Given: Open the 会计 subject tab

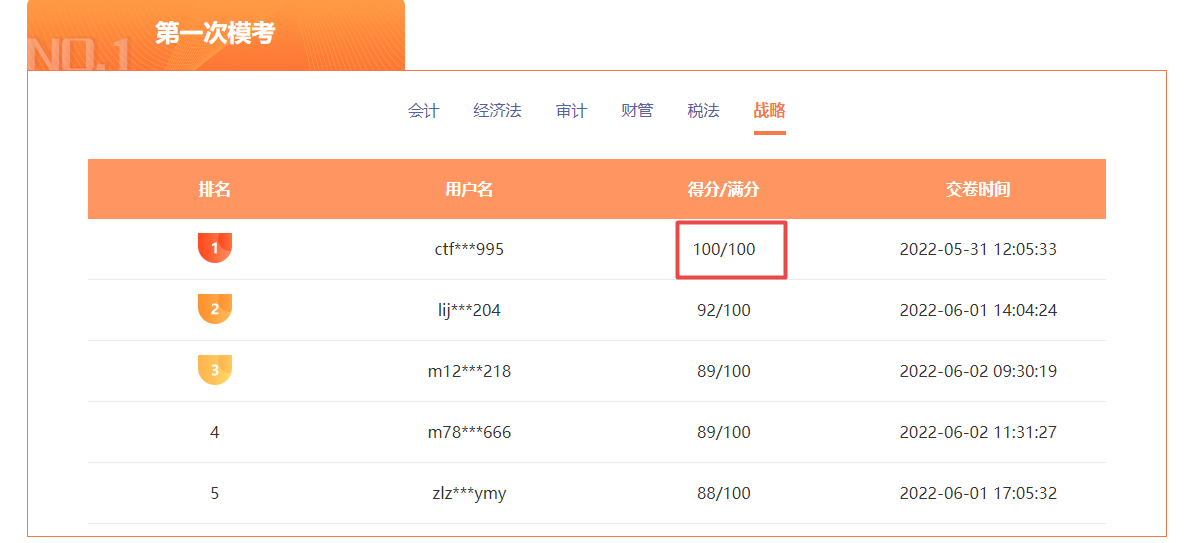Looking at the screenshot, I should tap(423, 111).
